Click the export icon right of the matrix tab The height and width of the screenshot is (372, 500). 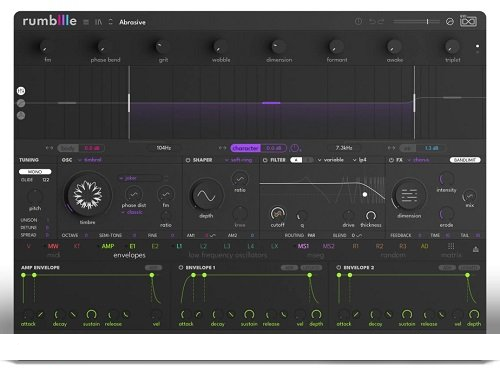click(x=476, y=249)
